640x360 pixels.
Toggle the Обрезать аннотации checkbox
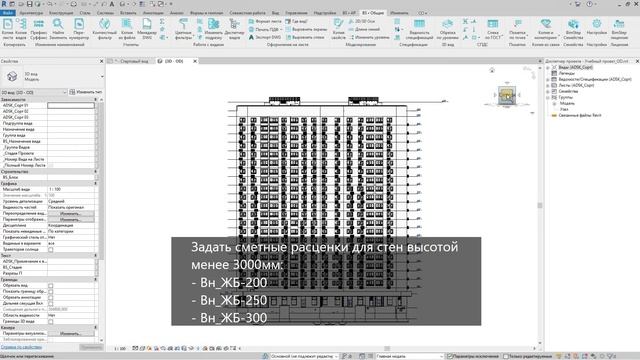coord(51,298)
